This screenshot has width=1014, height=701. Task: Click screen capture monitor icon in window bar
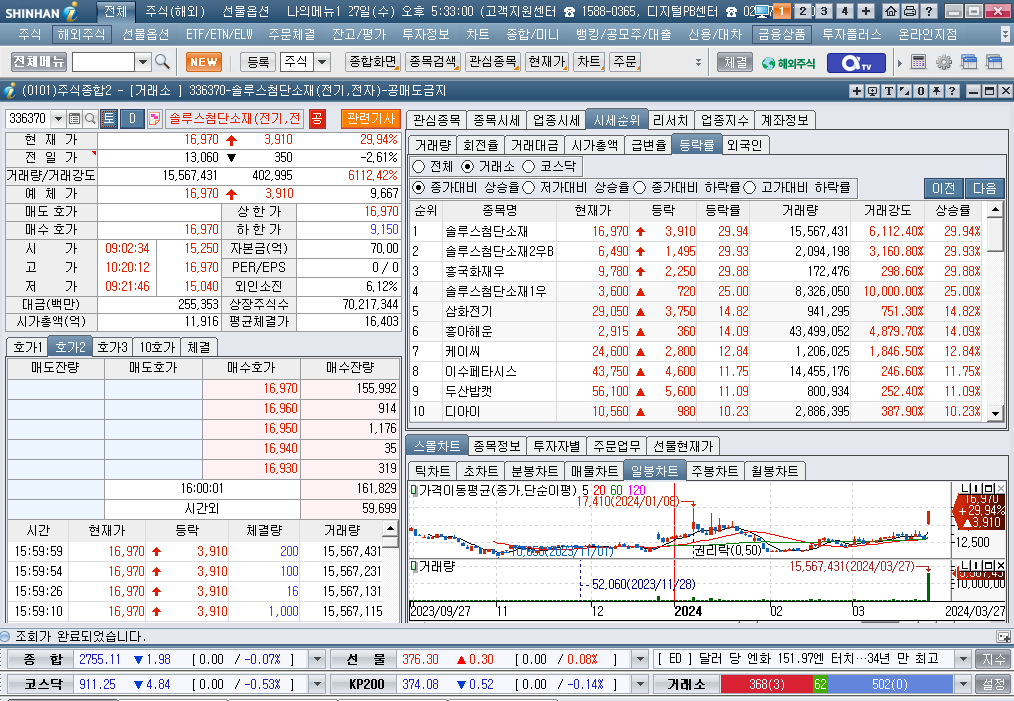click(x=872, y=91)
